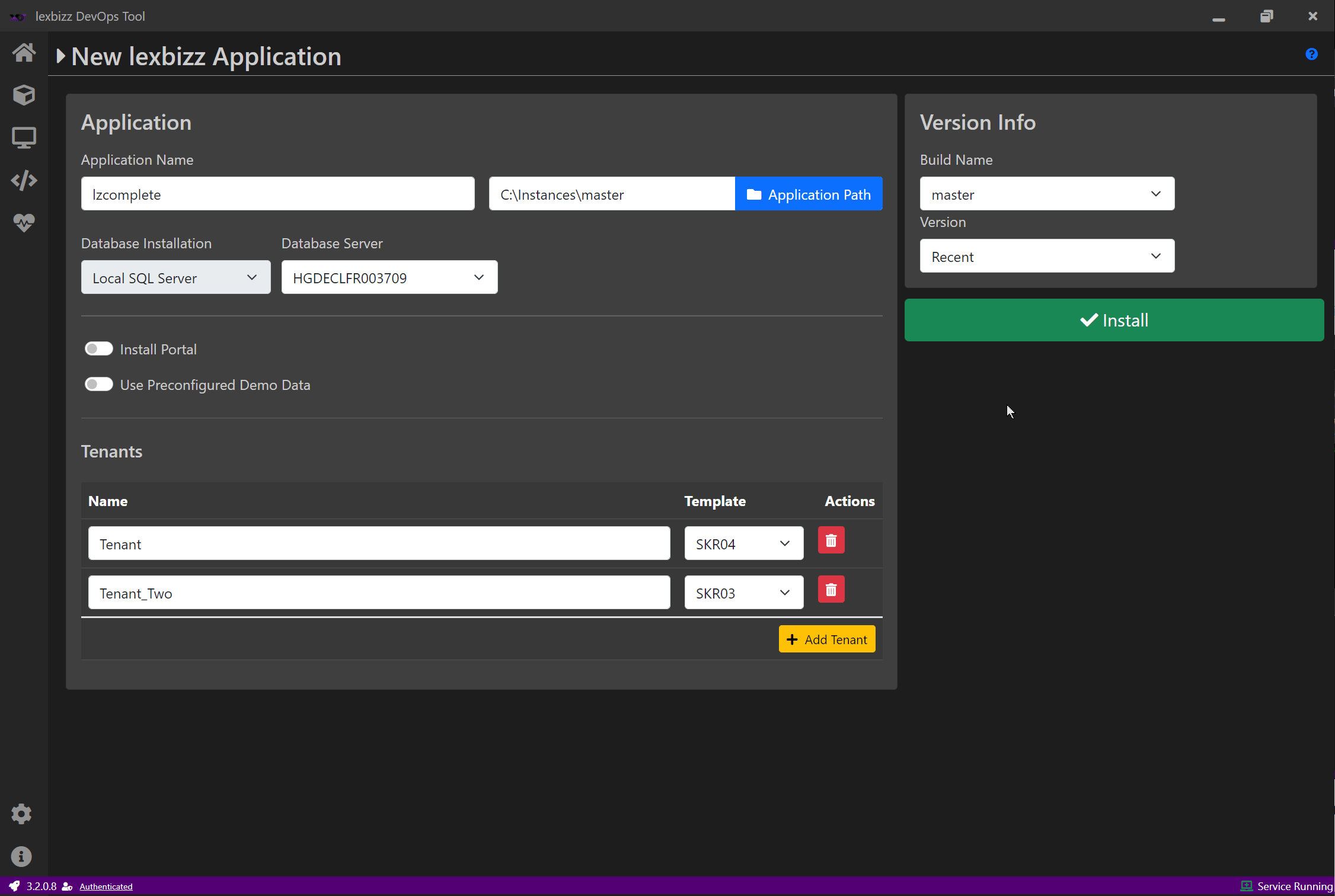Open the monitor instances icon in sidebar
Image resolution: width=1335 pixels, height=896 pixels.
(x=24, y=137)
